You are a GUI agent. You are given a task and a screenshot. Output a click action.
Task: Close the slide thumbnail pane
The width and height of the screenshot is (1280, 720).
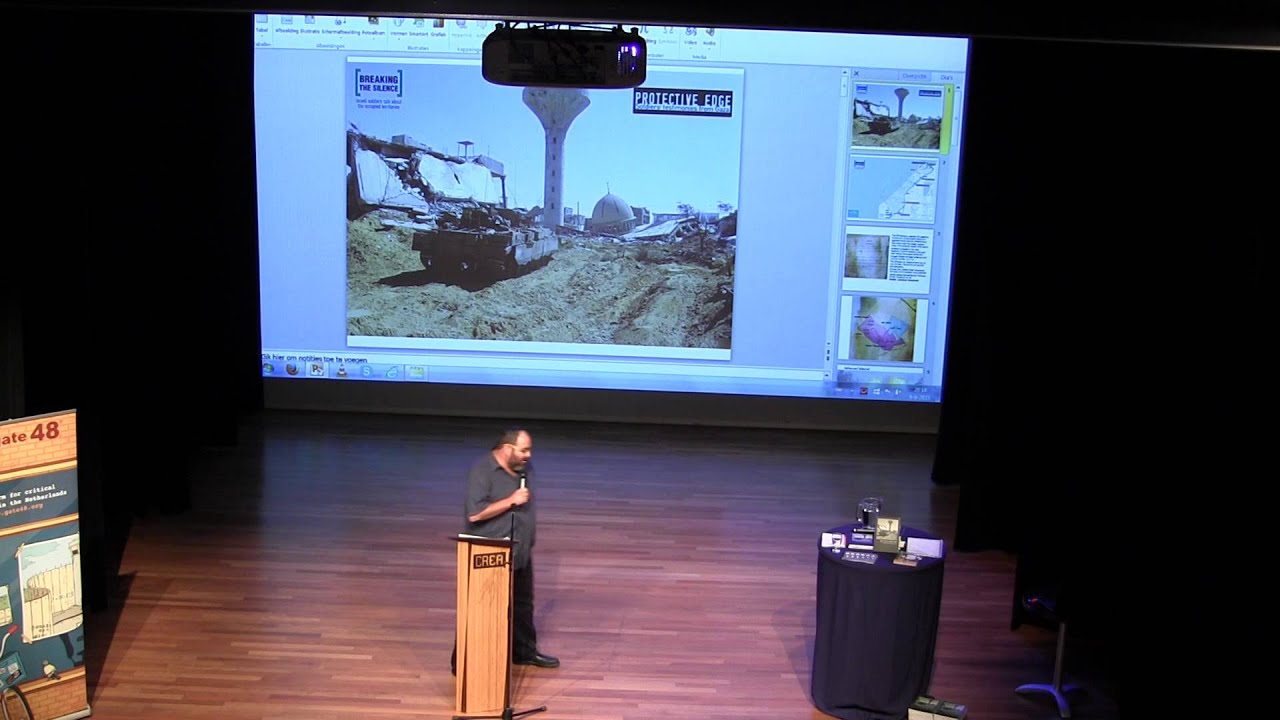coord(856,73)
